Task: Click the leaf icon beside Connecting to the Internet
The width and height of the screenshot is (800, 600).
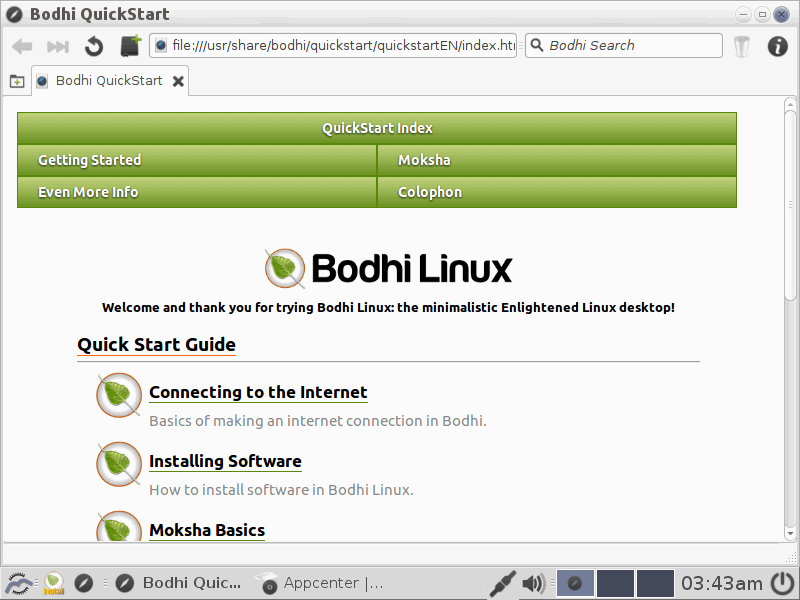Action: click(x=119, y=395)
